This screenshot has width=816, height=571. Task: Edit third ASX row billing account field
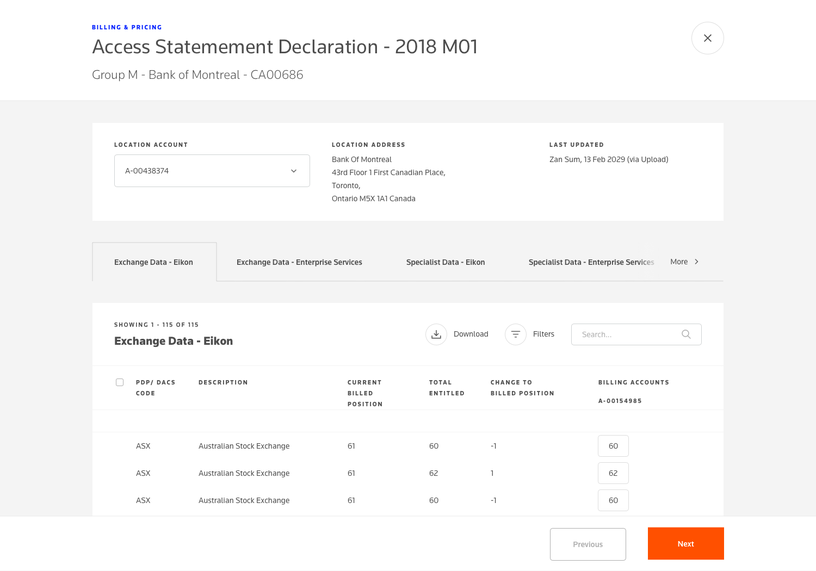click(x=613, y=500)
